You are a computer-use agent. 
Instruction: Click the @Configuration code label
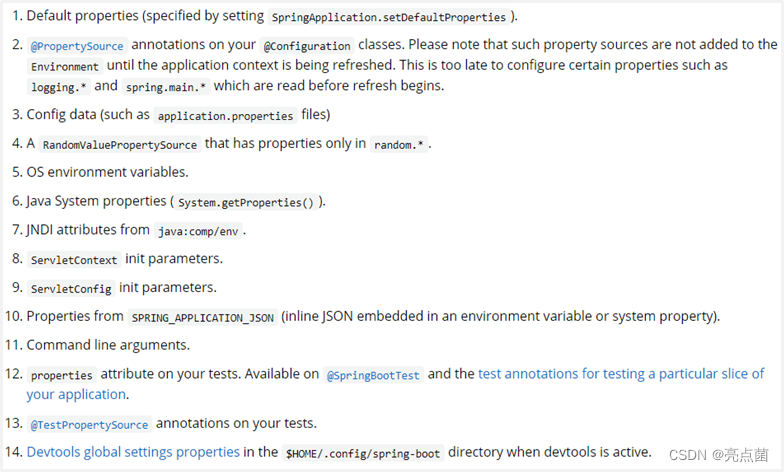307,46
